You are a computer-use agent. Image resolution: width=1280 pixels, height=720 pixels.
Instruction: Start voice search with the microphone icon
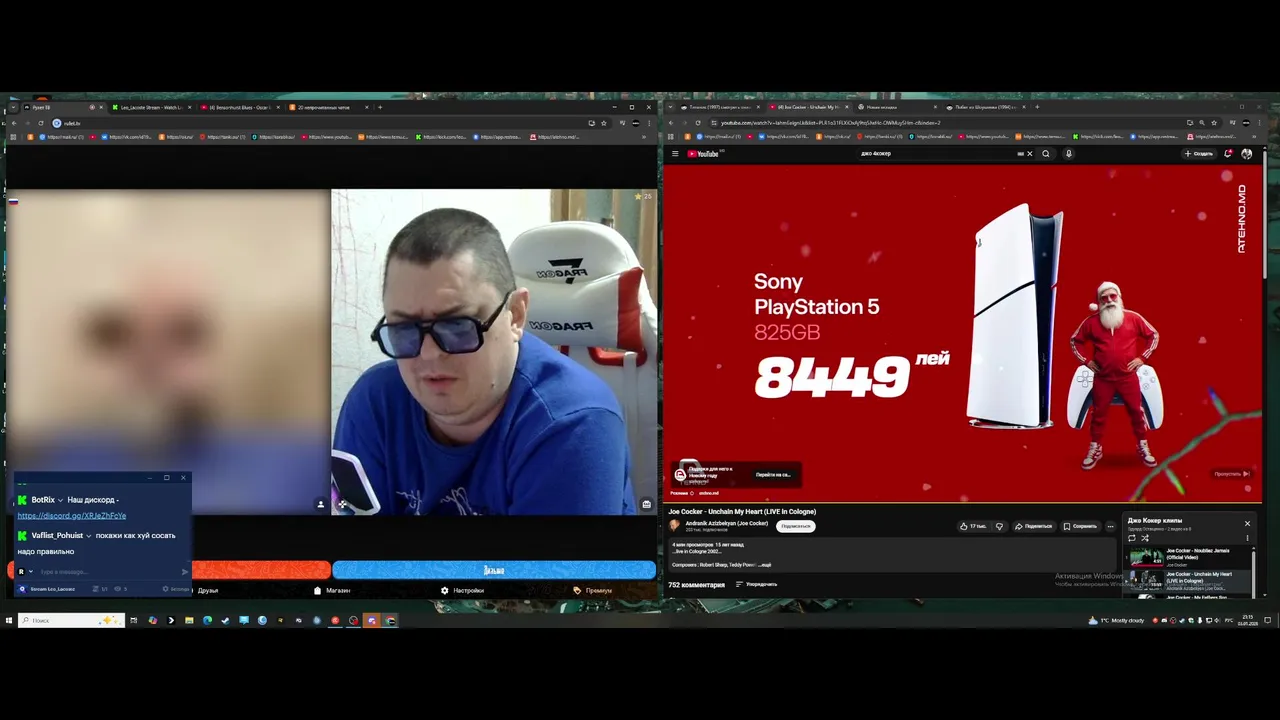[1068, 154]
